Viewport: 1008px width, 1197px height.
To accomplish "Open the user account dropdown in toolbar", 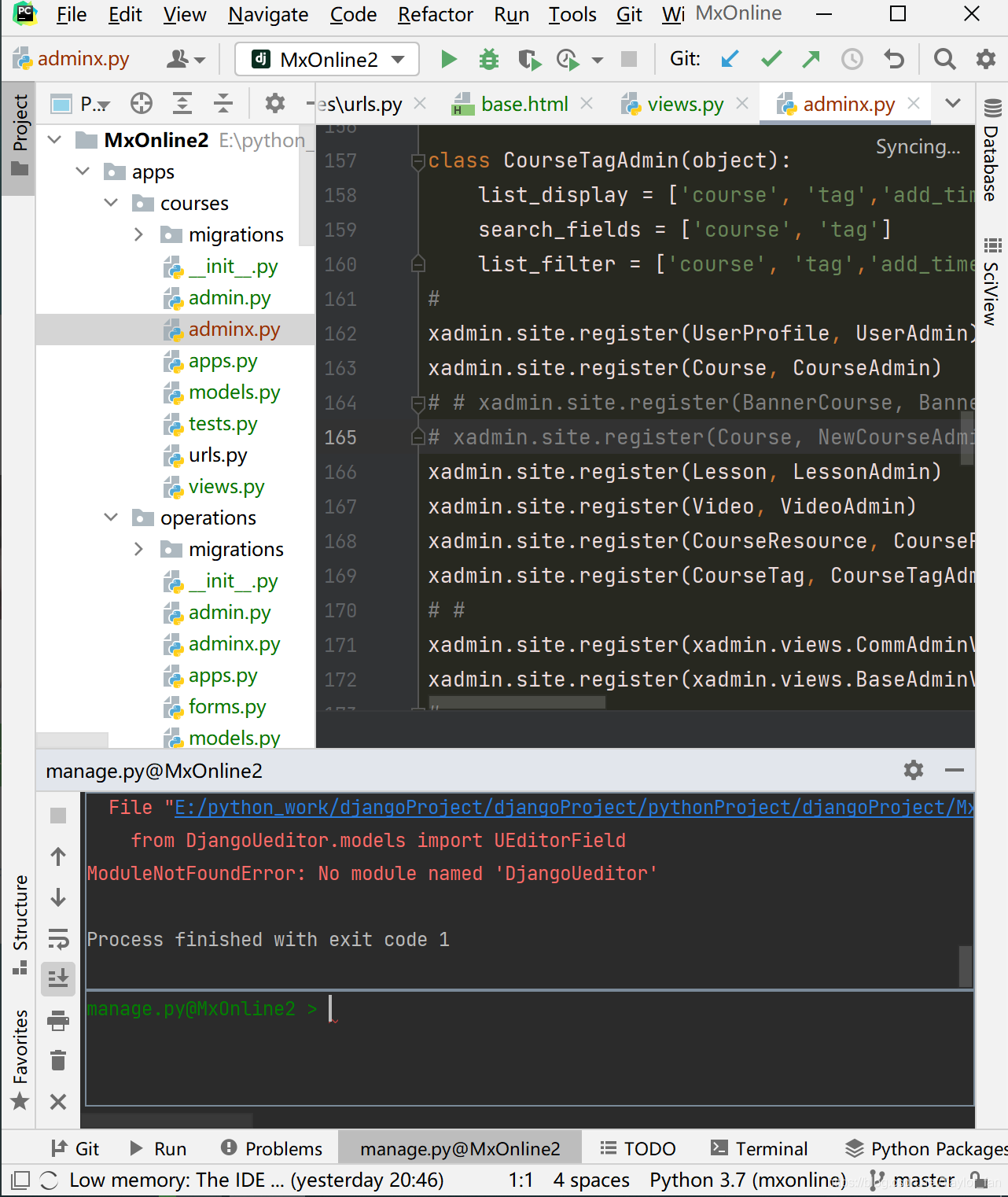I will point(186,59).
